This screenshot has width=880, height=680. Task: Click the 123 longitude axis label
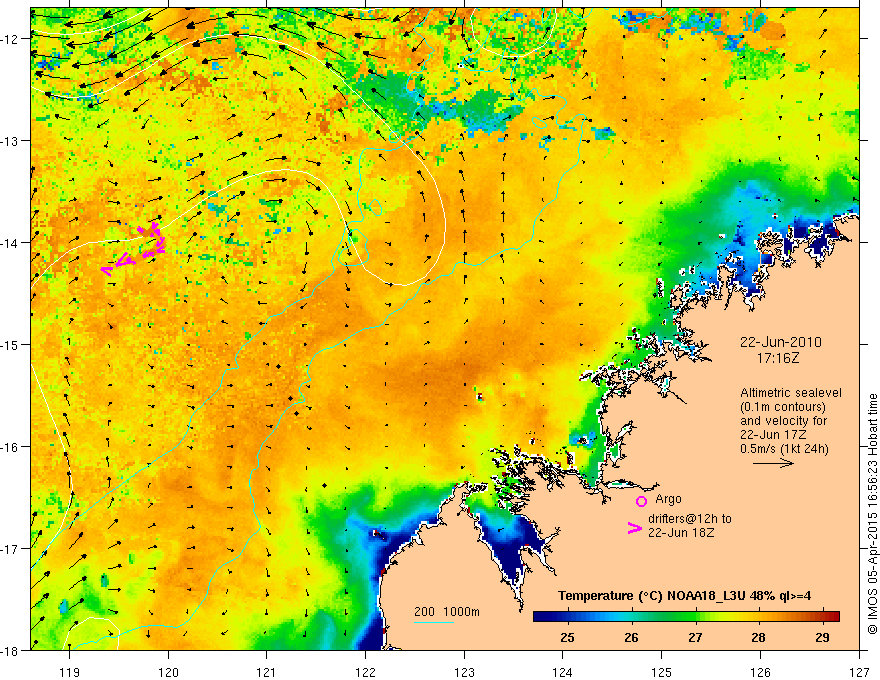[x=464, y=672]
